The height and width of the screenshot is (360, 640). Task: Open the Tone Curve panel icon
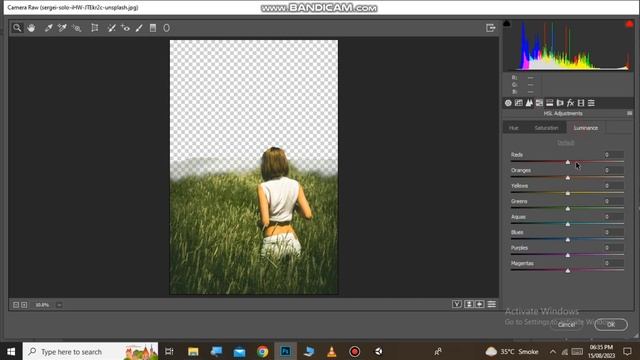coord(519,103)
